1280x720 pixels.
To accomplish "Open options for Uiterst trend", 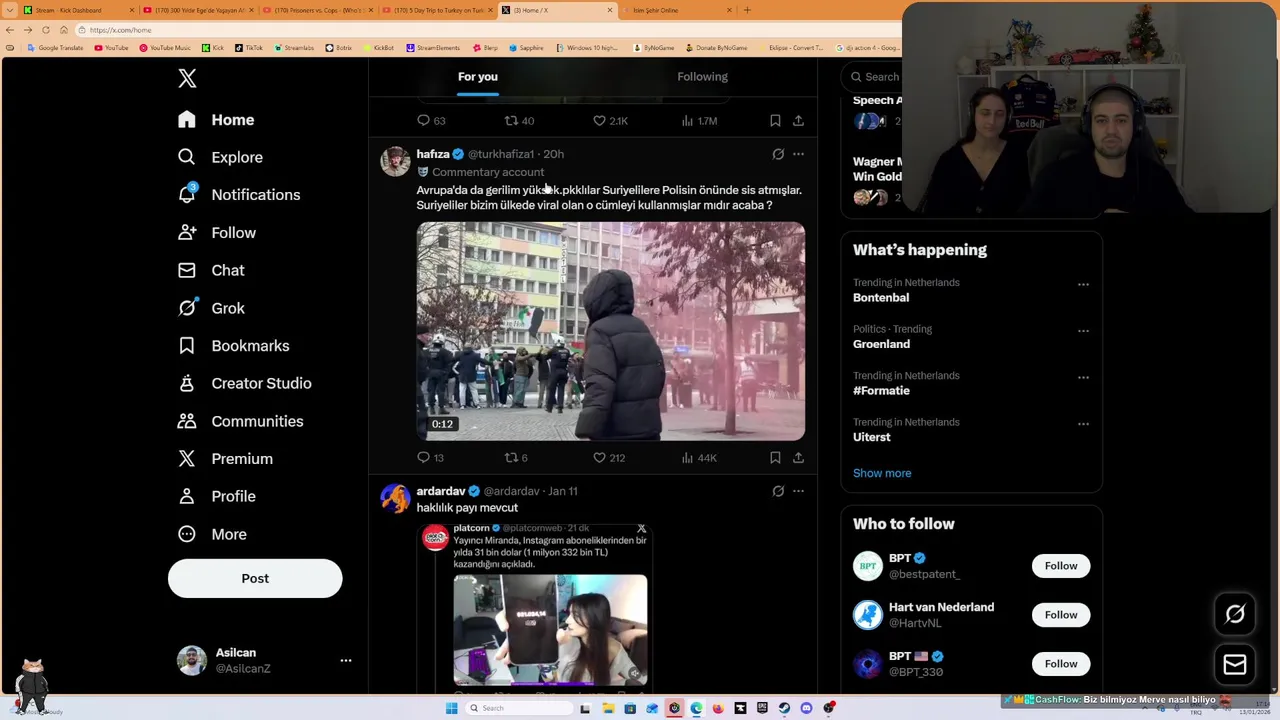I will click(1083, 424).
